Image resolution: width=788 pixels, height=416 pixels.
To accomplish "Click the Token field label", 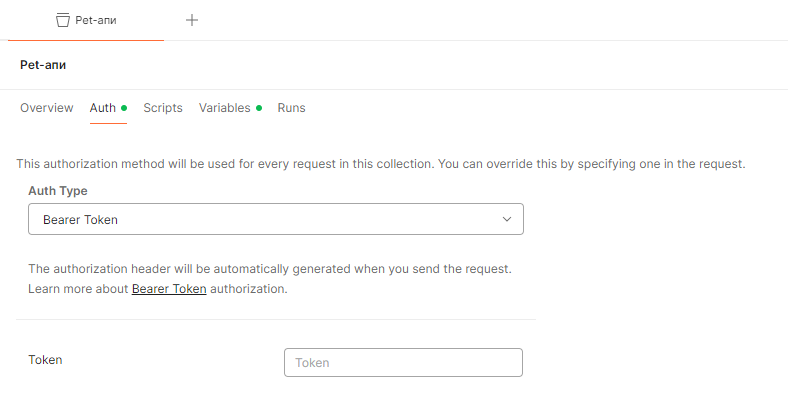I will [45, 360].
